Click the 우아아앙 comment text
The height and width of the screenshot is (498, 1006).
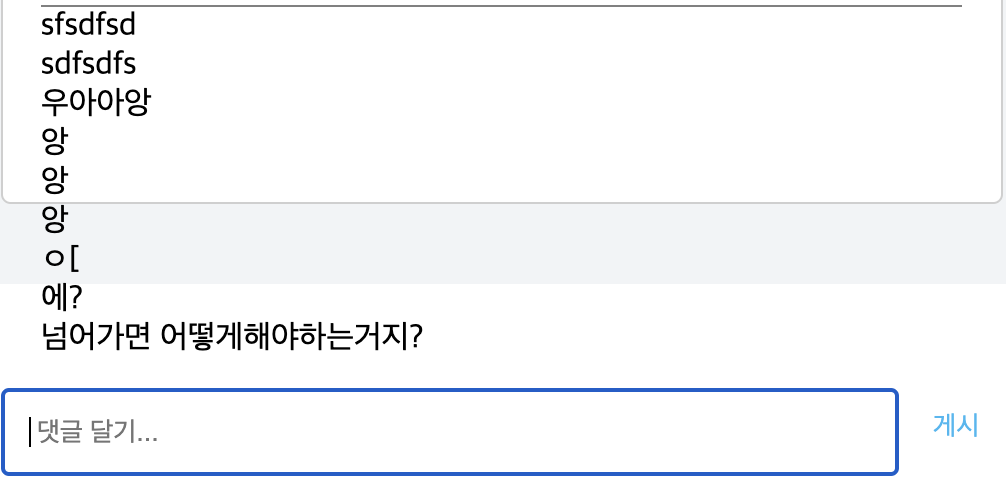click(96, 103)
